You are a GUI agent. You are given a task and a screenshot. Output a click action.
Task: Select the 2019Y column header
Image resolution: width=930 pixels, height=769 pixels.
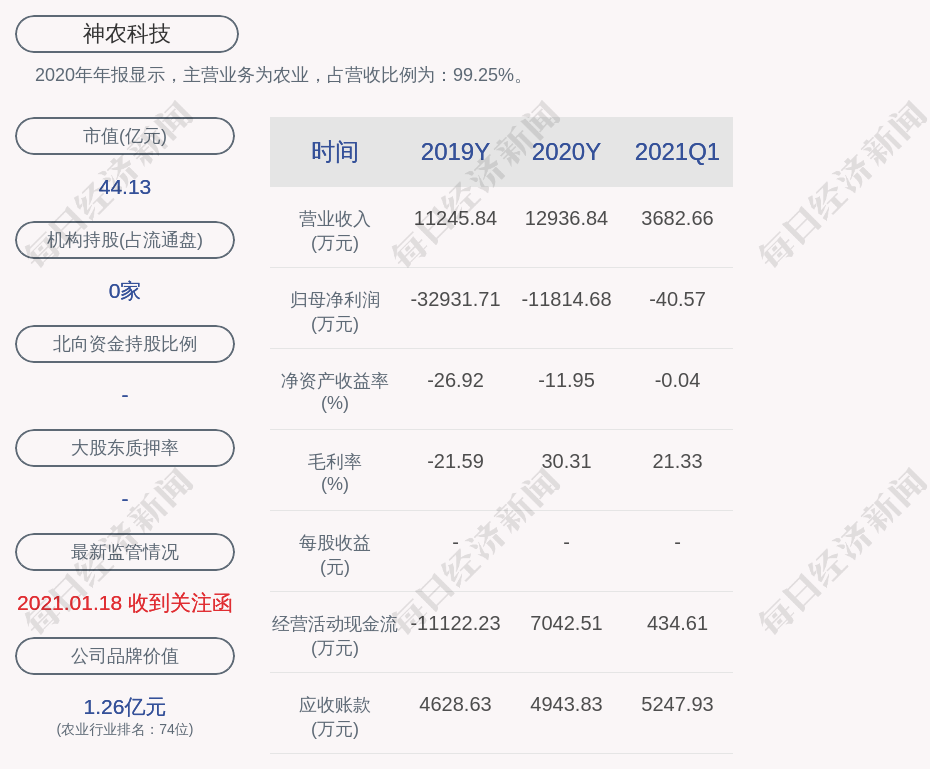coord(455,152)
